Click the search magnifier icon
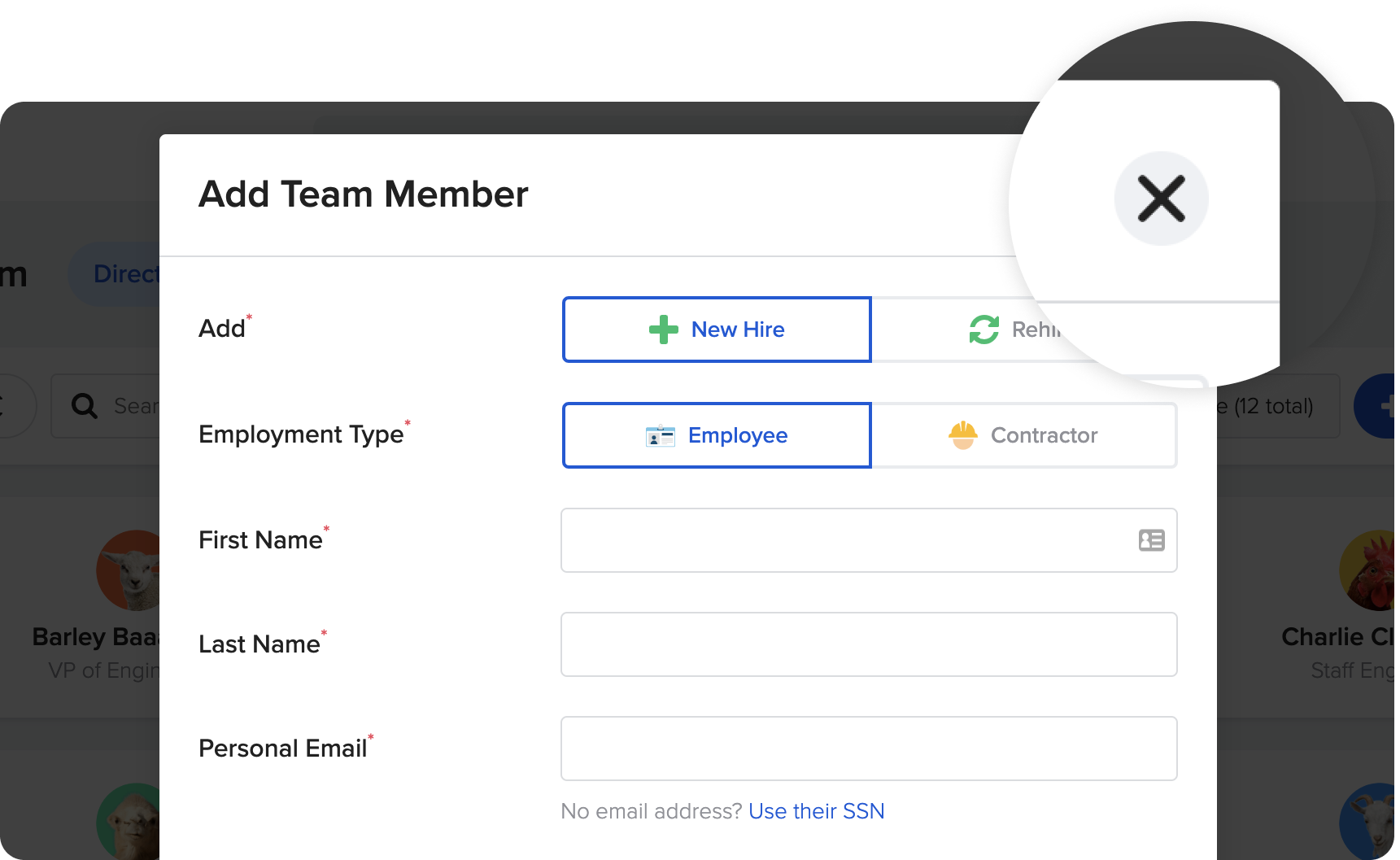This screenshot has width=1400, height=860. (x=85, y=405)
